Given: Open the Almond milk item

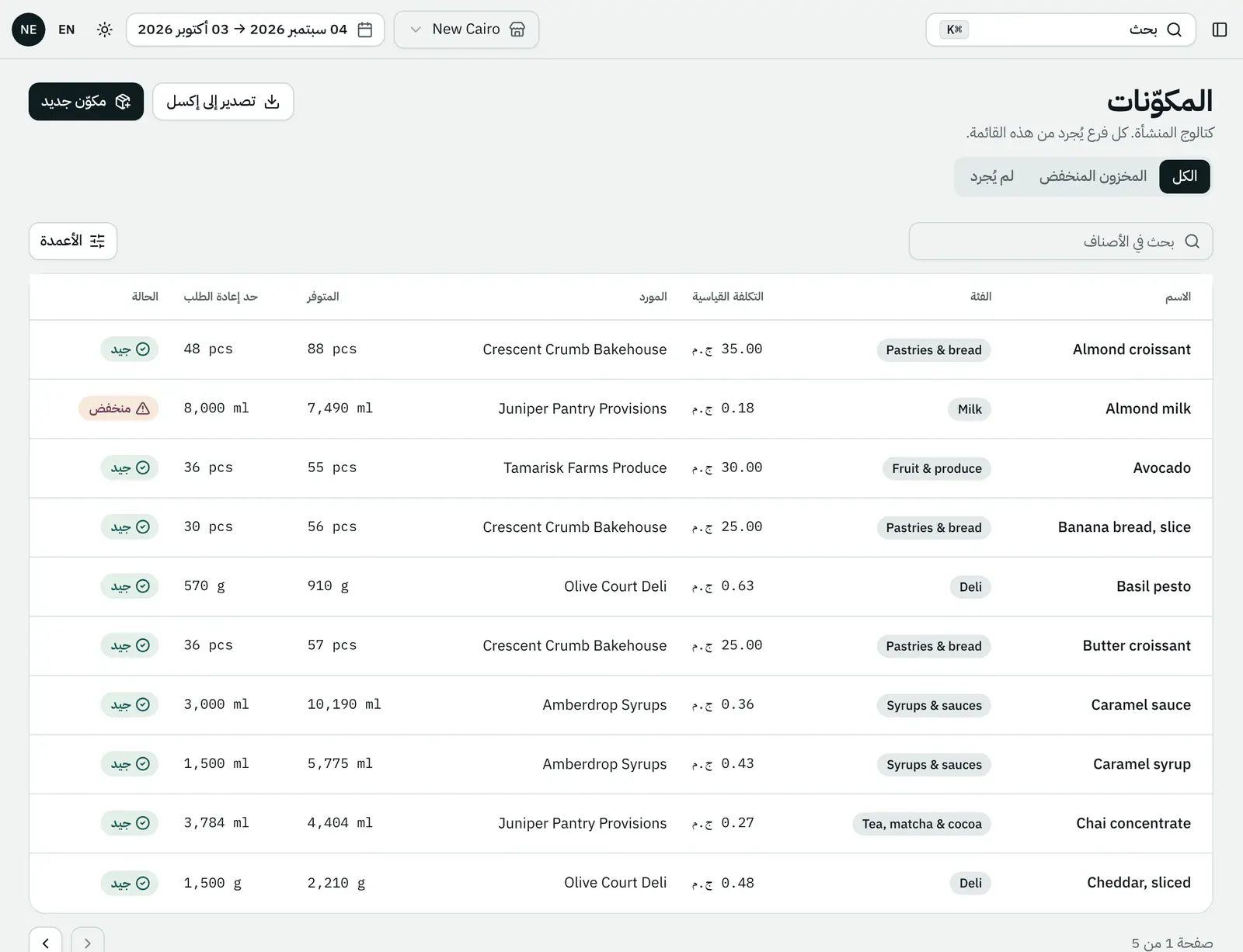Looking at the screenshot, I should click(1147, 408).
